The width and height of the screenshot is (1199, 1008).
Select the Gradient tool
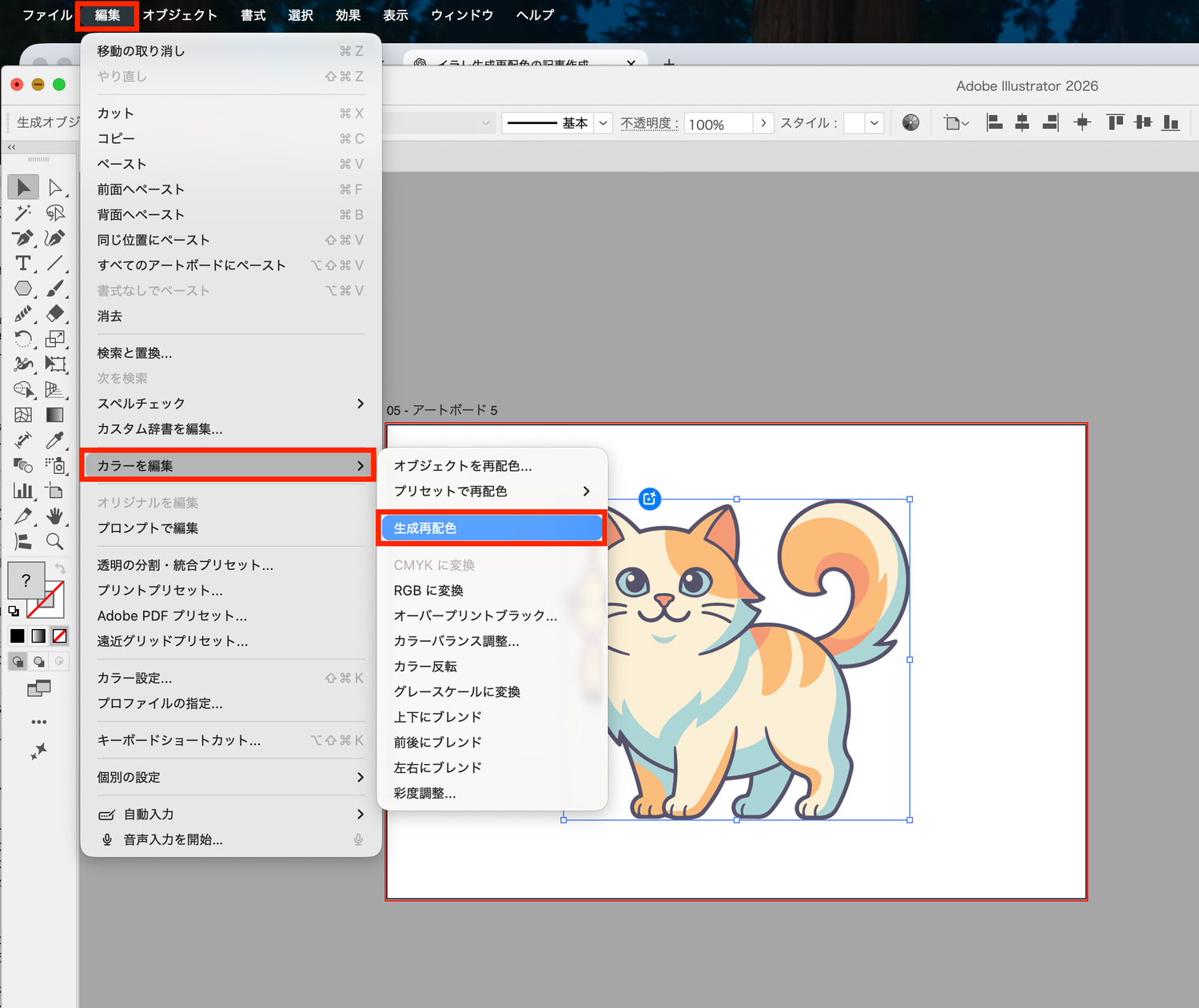click(x=55, y=415)
